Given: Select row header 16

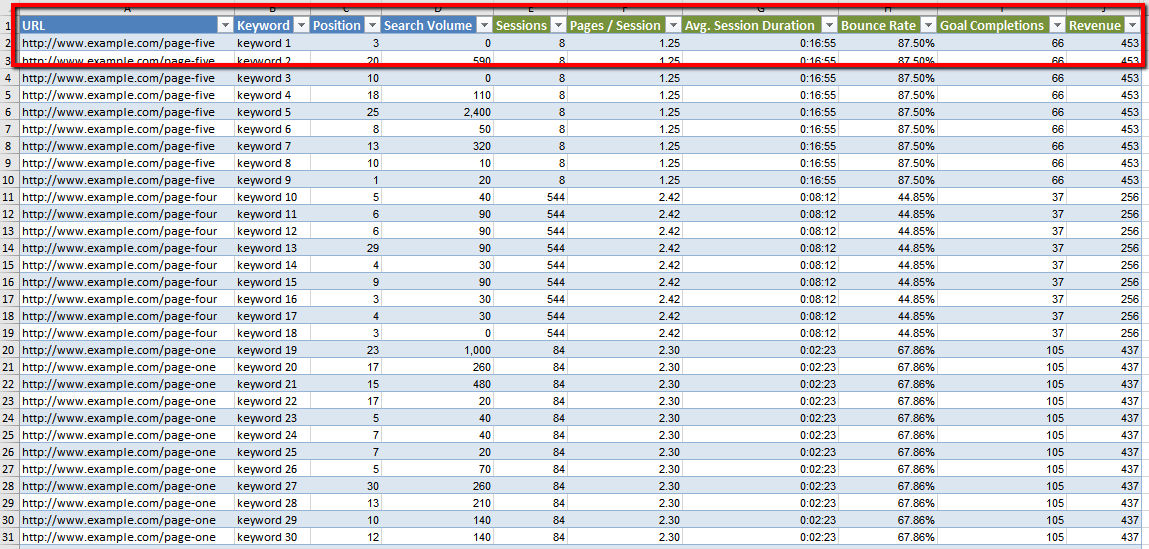Looking at the screenshot, I should pyautogui.click(x=9, y=281).
